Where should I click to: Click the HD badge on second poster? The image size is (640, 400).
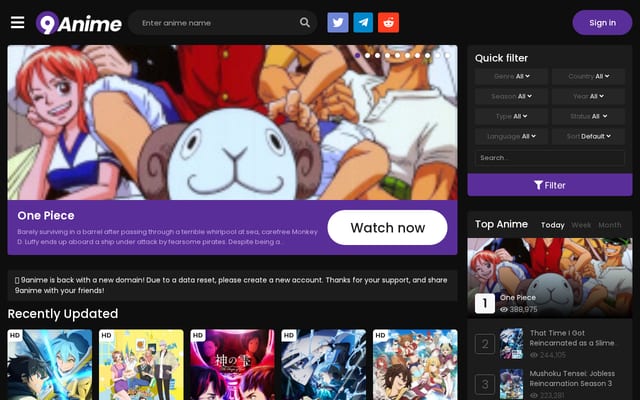107,335
